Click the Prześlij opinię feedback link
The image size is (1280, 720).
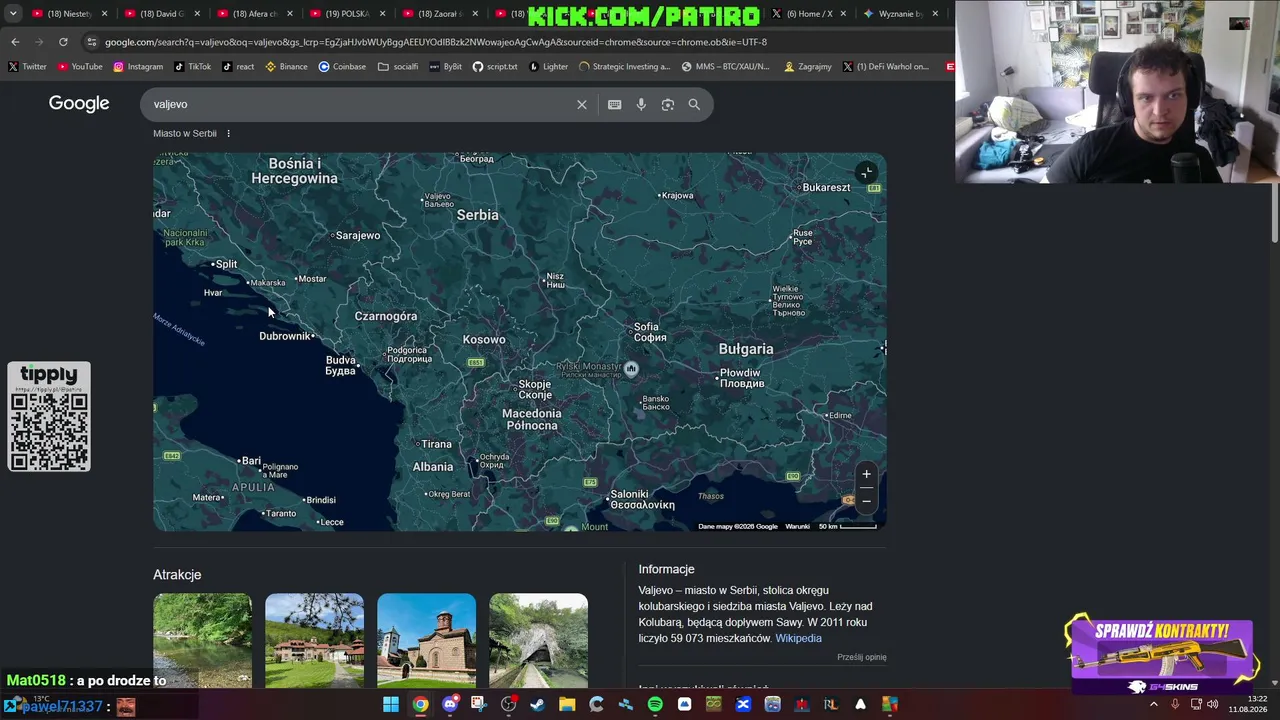[x=862, y=657]
